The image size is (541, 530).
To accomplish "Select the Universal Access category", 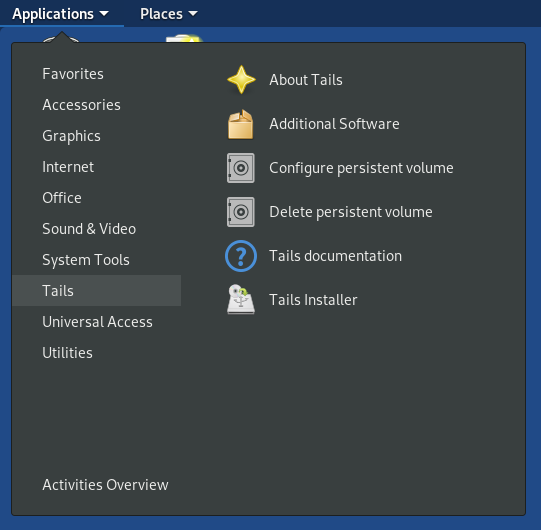I will click(x=97, y=322).
